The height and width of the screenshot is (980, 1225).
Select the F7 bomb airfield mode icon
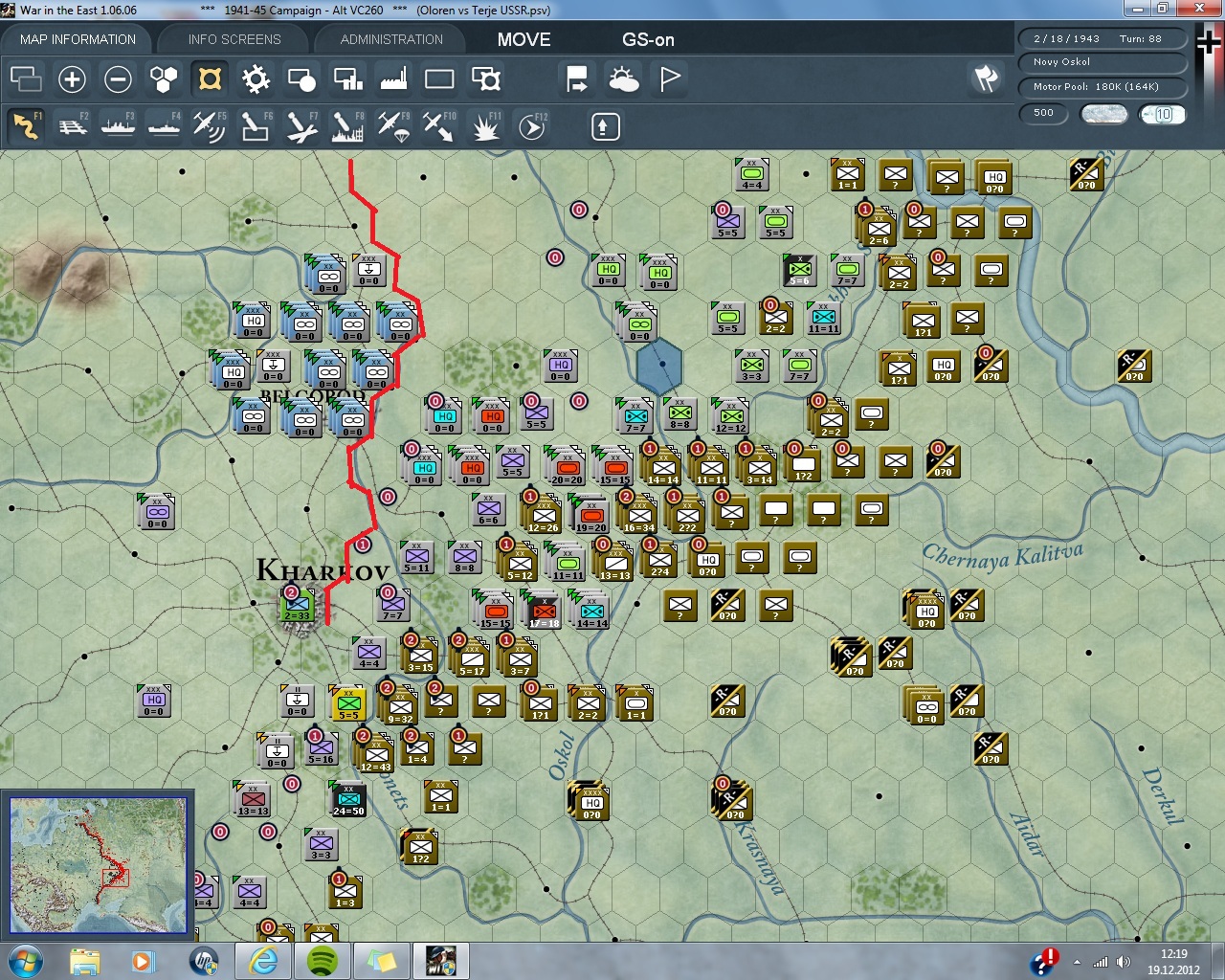point(301,126)
